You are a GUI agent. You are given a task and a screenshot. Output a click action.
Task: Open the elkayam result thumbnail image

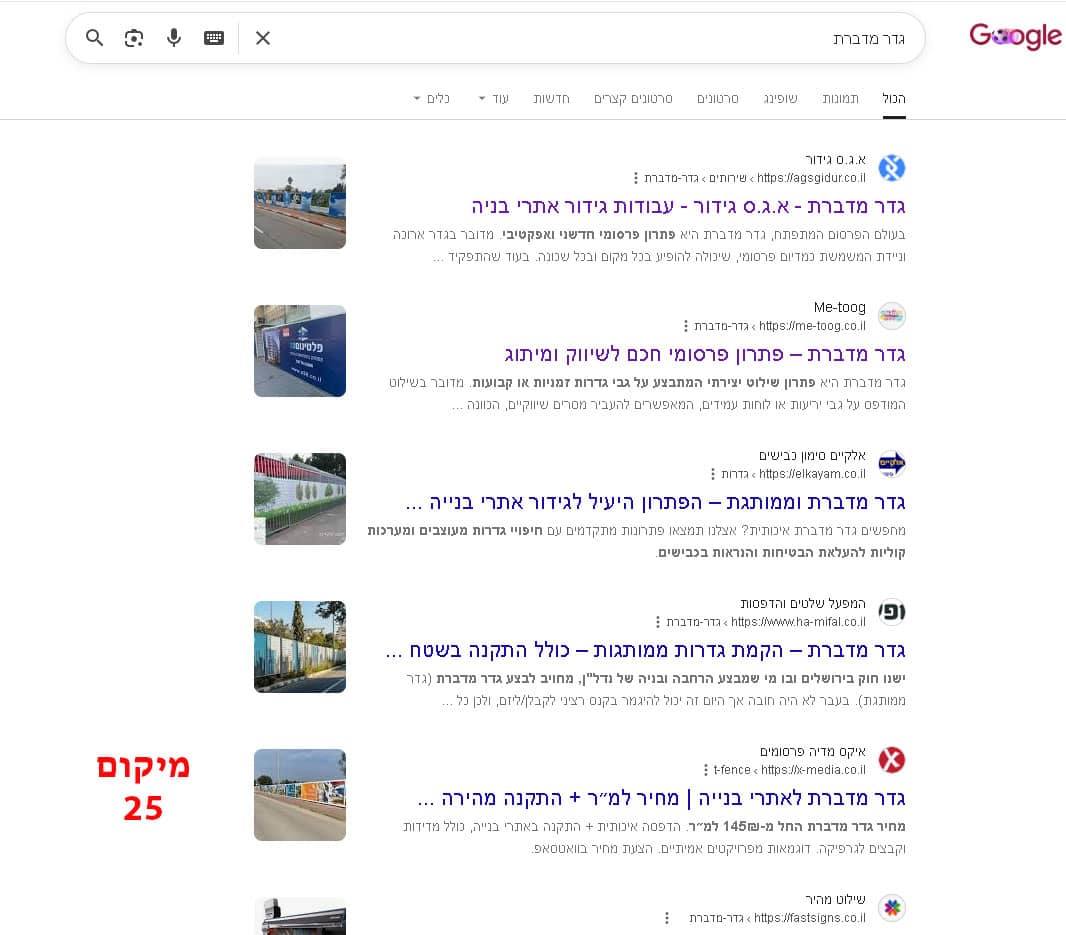(x=300, y=499)
